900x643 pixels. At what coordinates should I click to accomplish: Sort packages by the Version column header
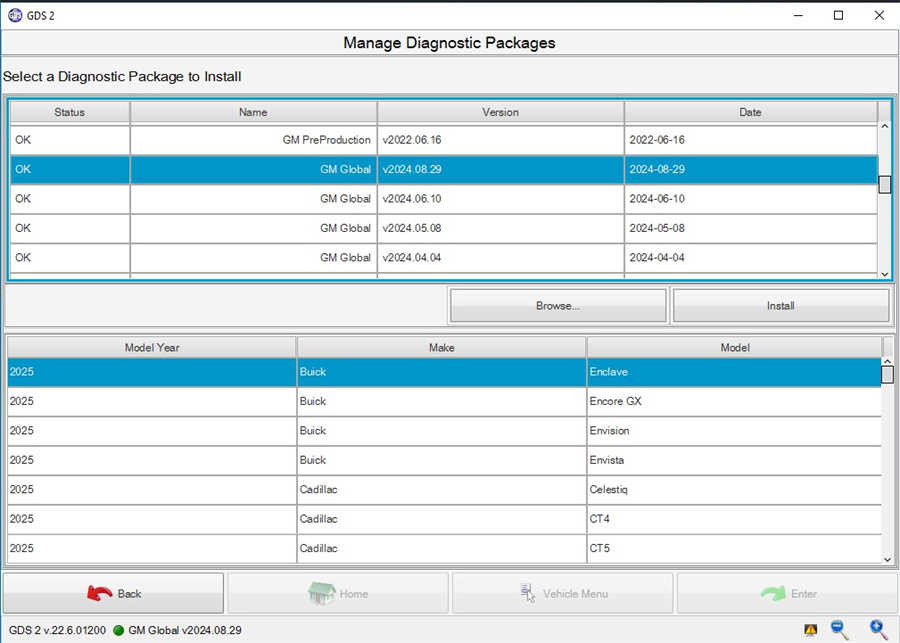coord(500,112)
